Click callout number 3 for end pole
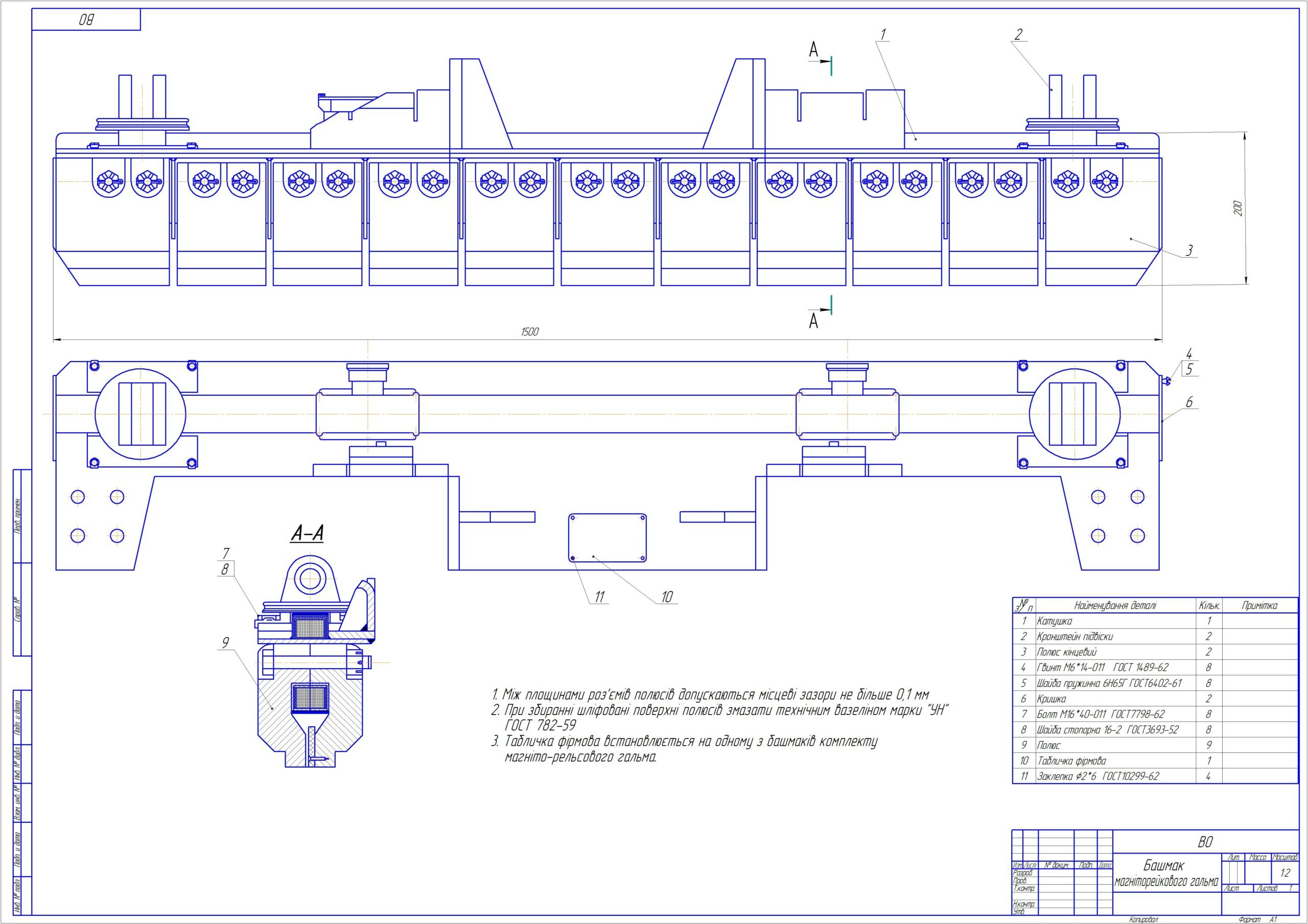1308x924 pixels. [x=1189, y=251]
